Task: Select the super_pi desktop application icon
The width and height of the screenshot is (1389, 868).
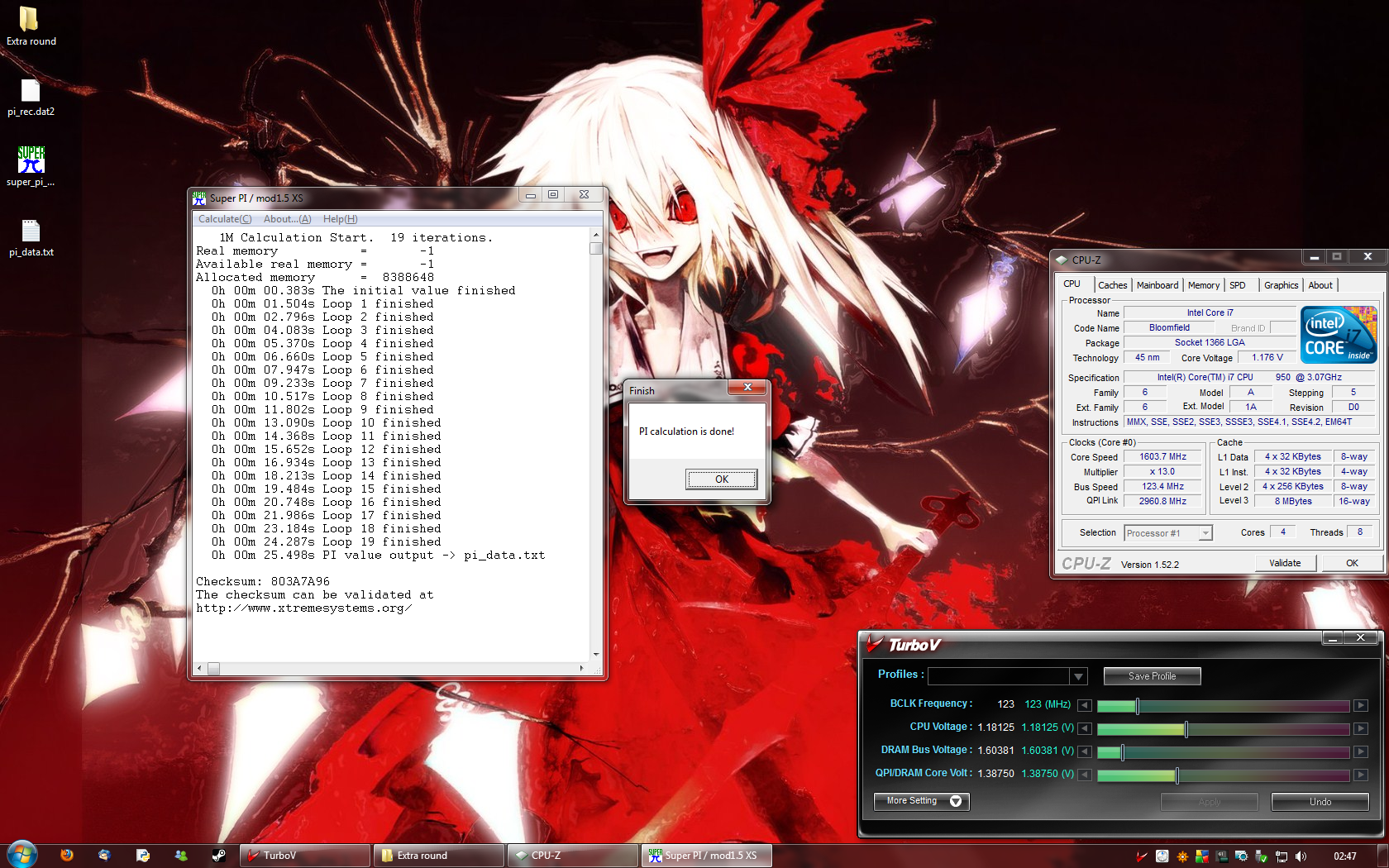Action: coord(31,160)
